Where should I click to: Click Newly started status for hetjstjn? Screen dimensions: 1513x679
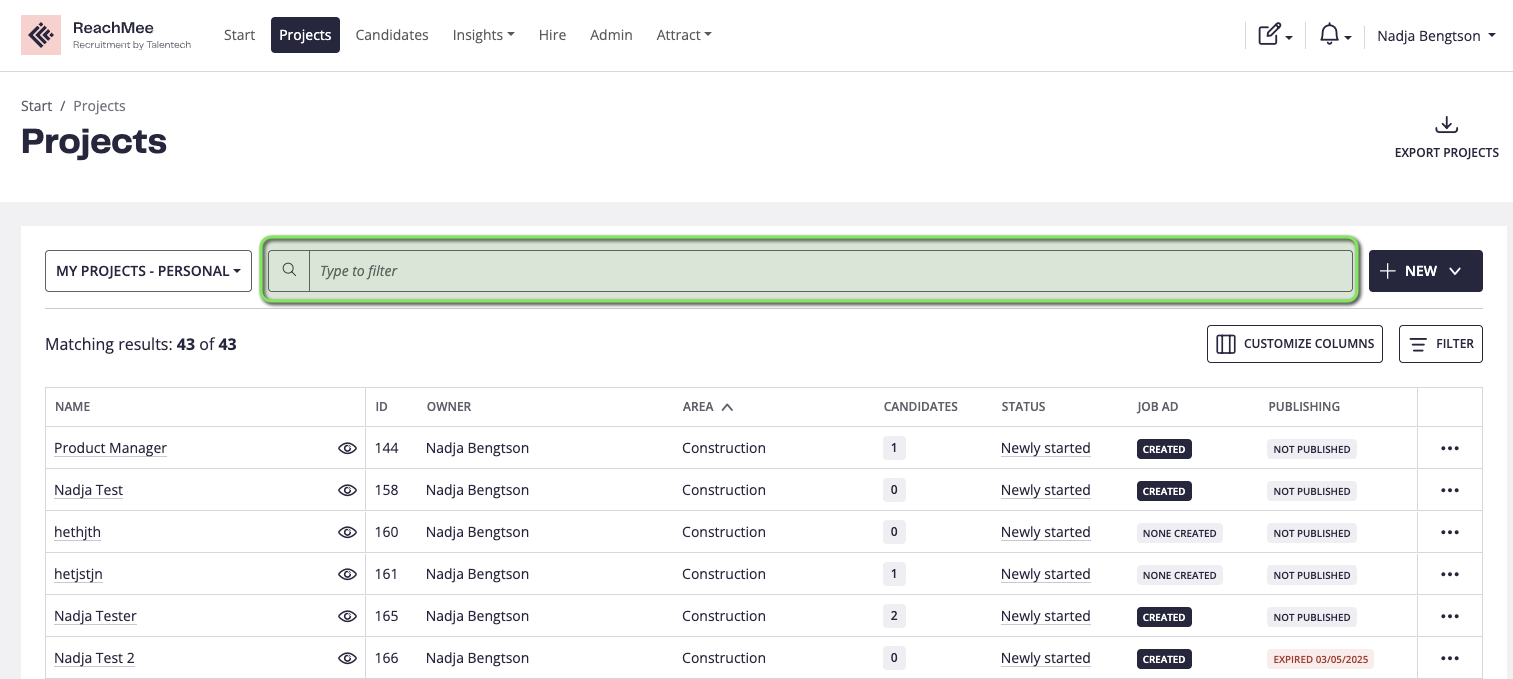[x=1045, y=574]
